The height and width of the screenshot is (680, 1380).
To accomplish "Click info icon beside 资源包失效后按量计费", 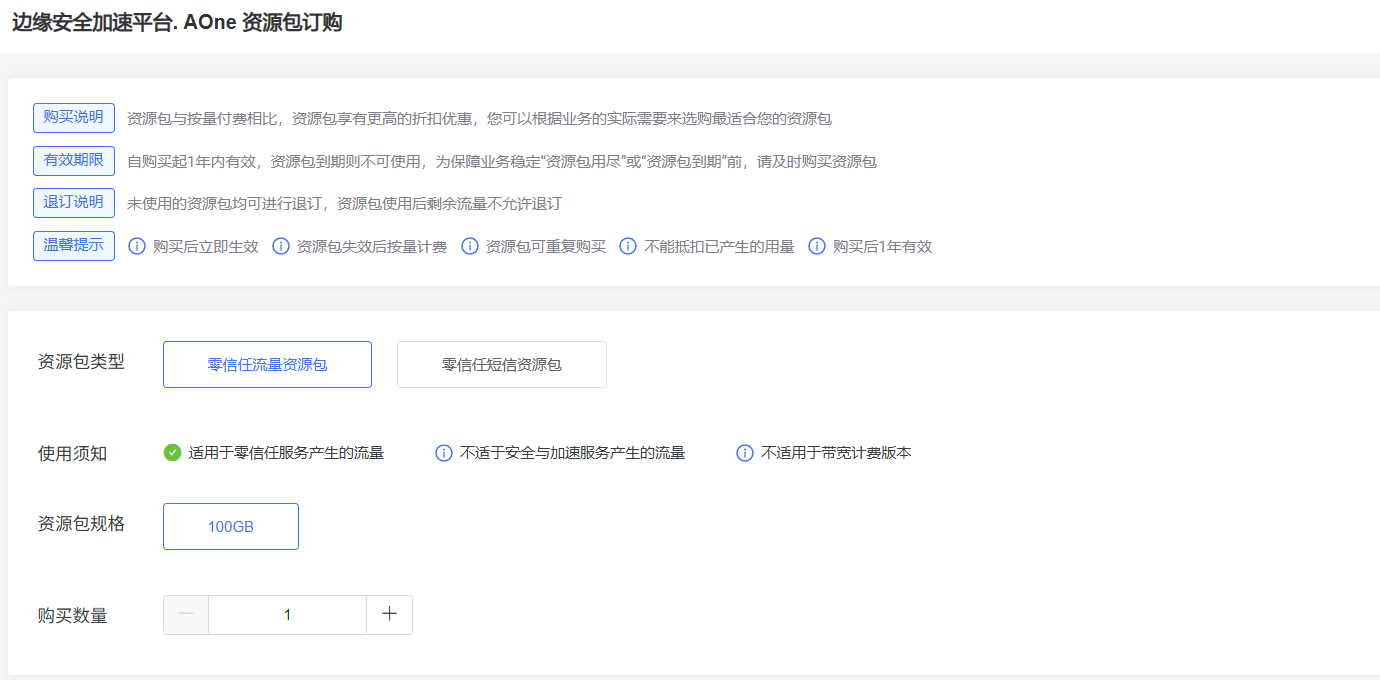I will (281, 246).
